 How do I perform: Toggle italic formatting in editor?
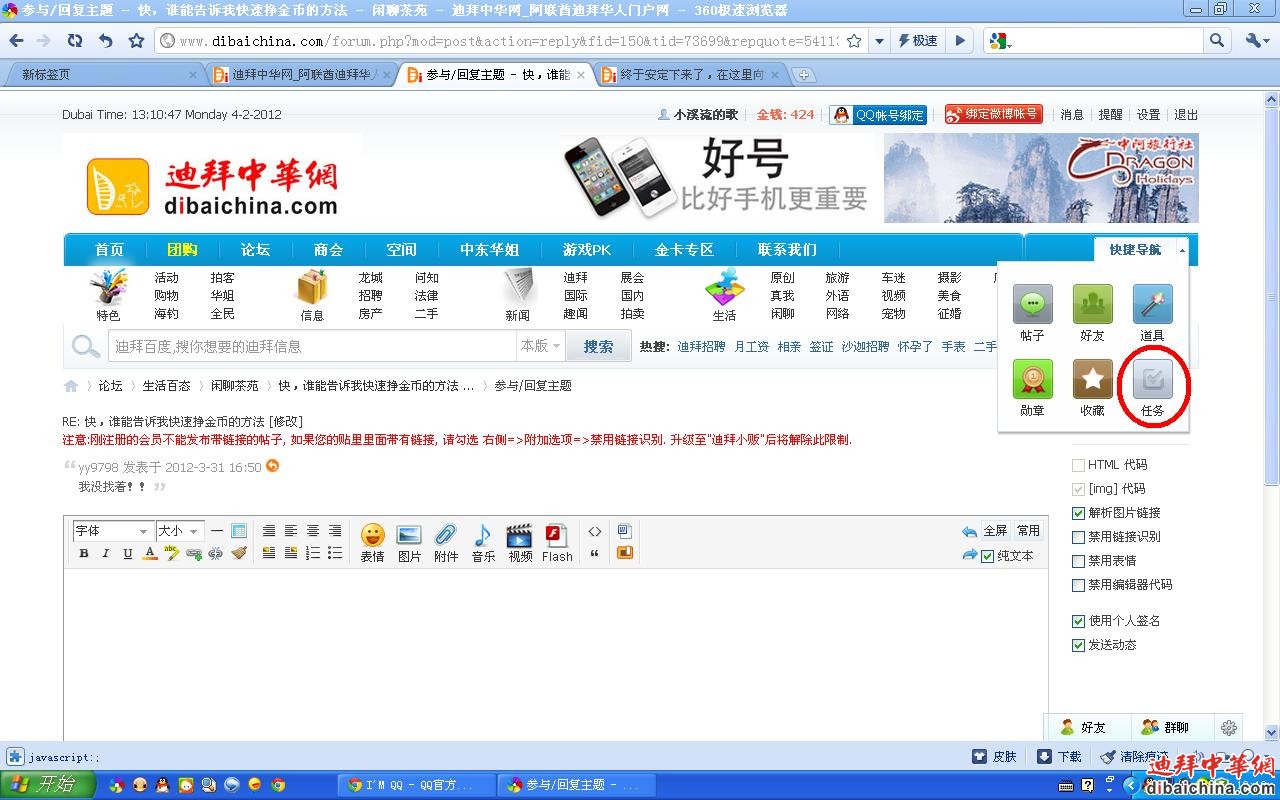(106, 553)
